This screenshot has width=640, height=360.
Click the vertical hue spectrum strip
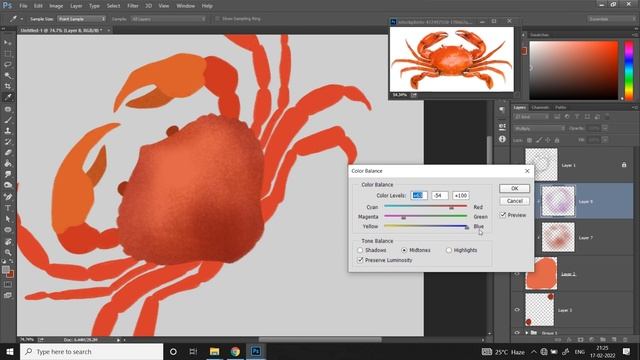click(x=629, y=70)
